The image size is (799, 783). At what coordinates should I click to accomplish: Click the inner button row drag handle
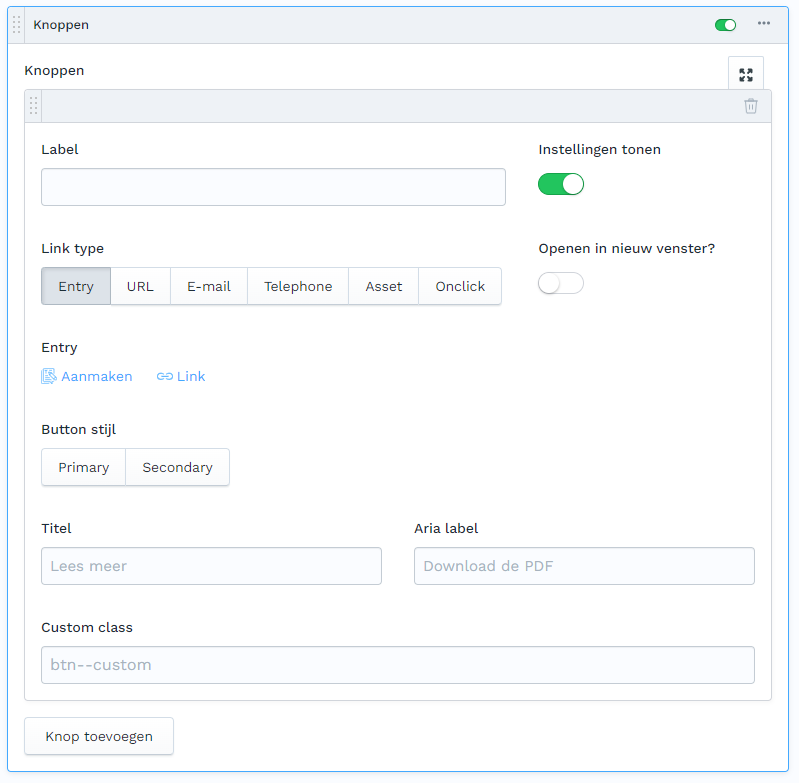pos(34,106)
